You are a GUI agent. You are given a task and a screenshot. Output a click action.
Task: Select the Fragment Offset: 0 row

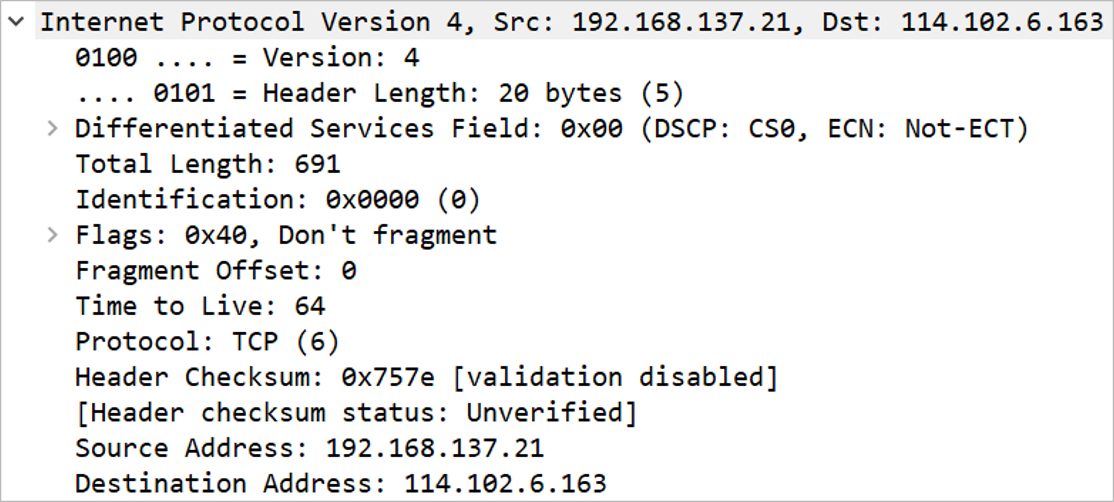[x=557, y=271]
